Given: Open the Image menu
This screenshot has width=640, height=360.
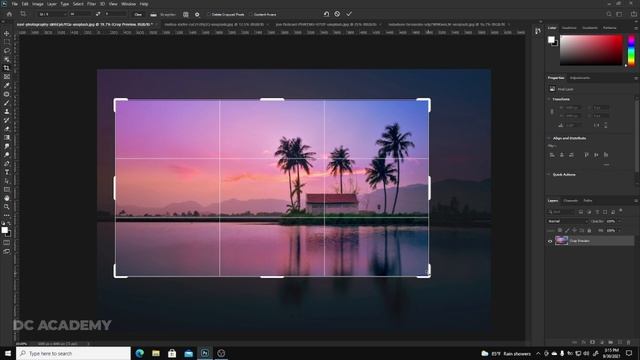Looking at the screenshot, I should [38, 4].
